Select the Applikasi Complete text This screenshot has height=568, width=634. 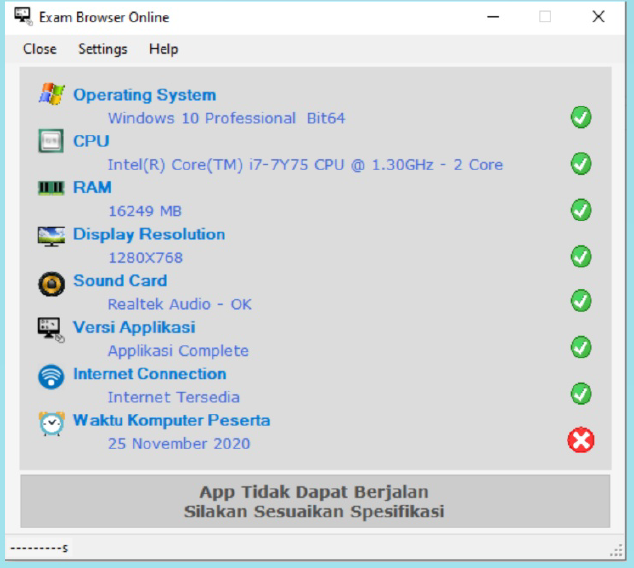[178, 351]
